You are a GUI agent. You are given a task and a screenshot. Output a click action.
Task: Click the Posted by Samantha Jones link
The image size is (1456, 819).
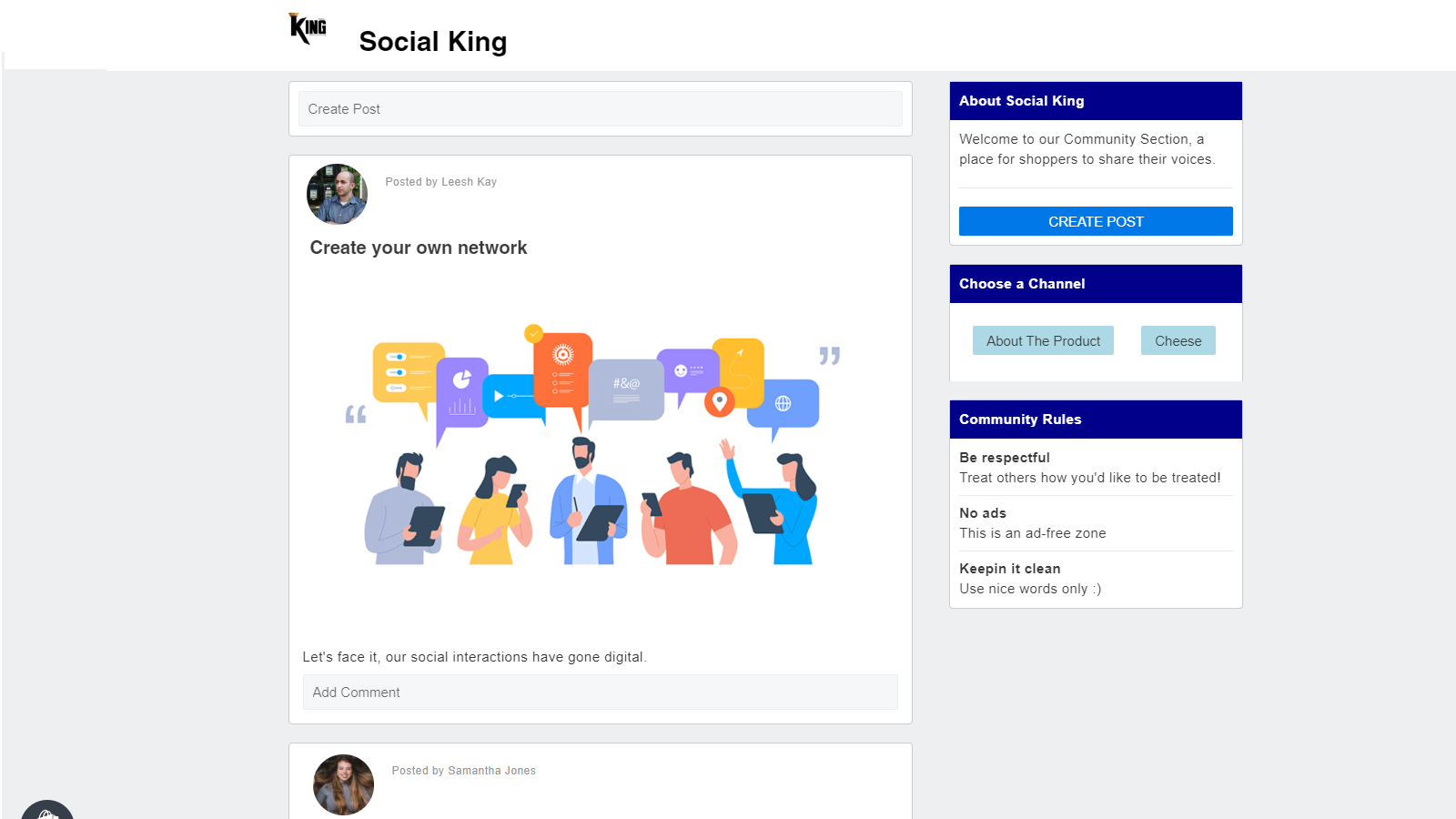coord(463,770)
